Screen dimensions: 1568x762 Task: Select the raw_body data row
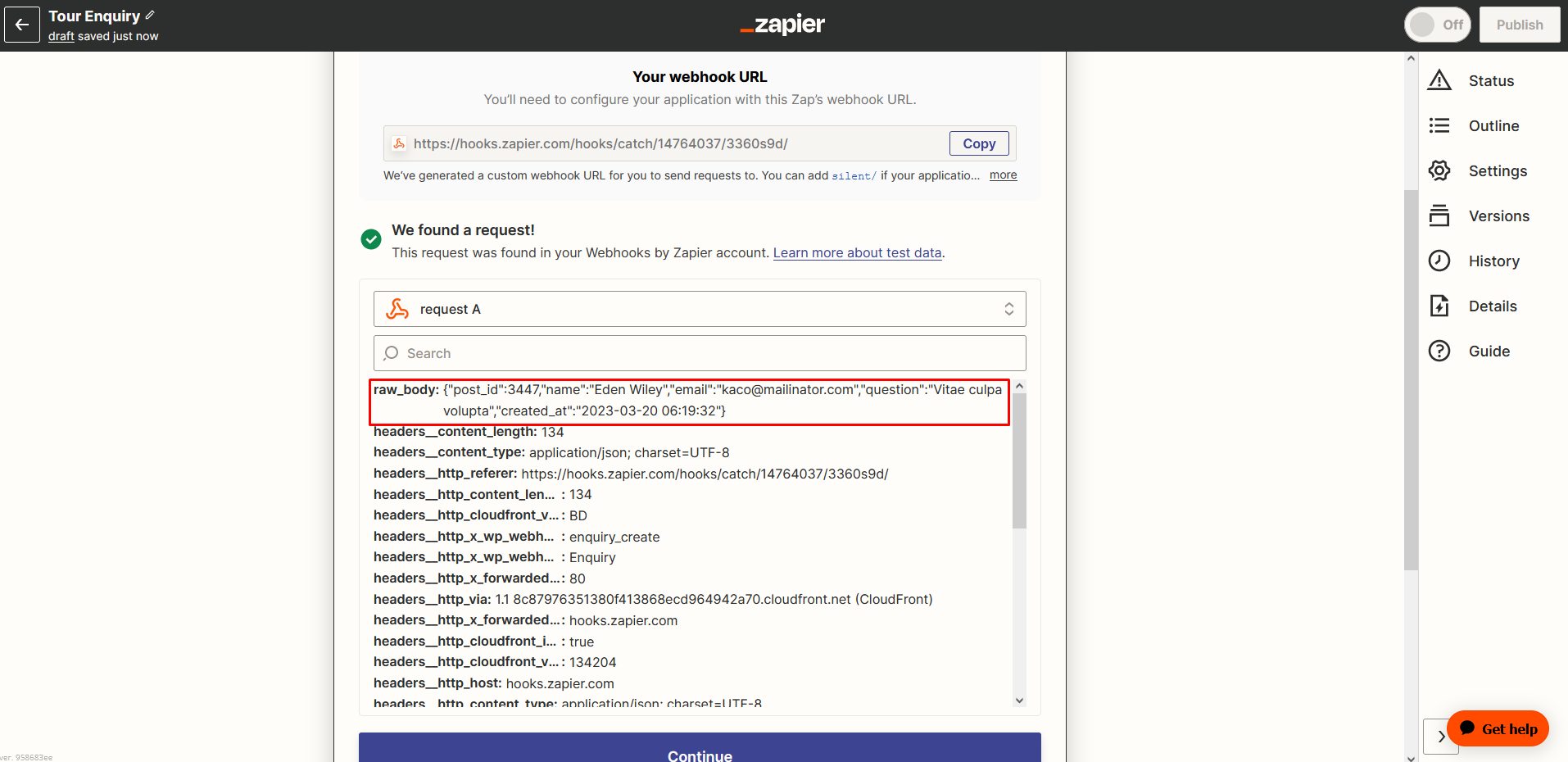(x=689, y=401)
